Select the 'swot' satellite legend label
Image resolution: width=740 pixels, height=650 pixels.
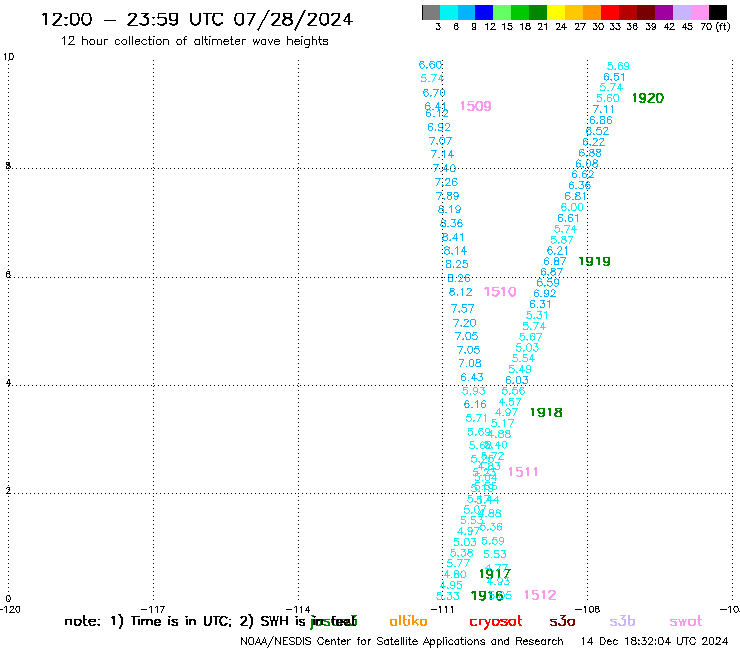click(x=686, y=621)
